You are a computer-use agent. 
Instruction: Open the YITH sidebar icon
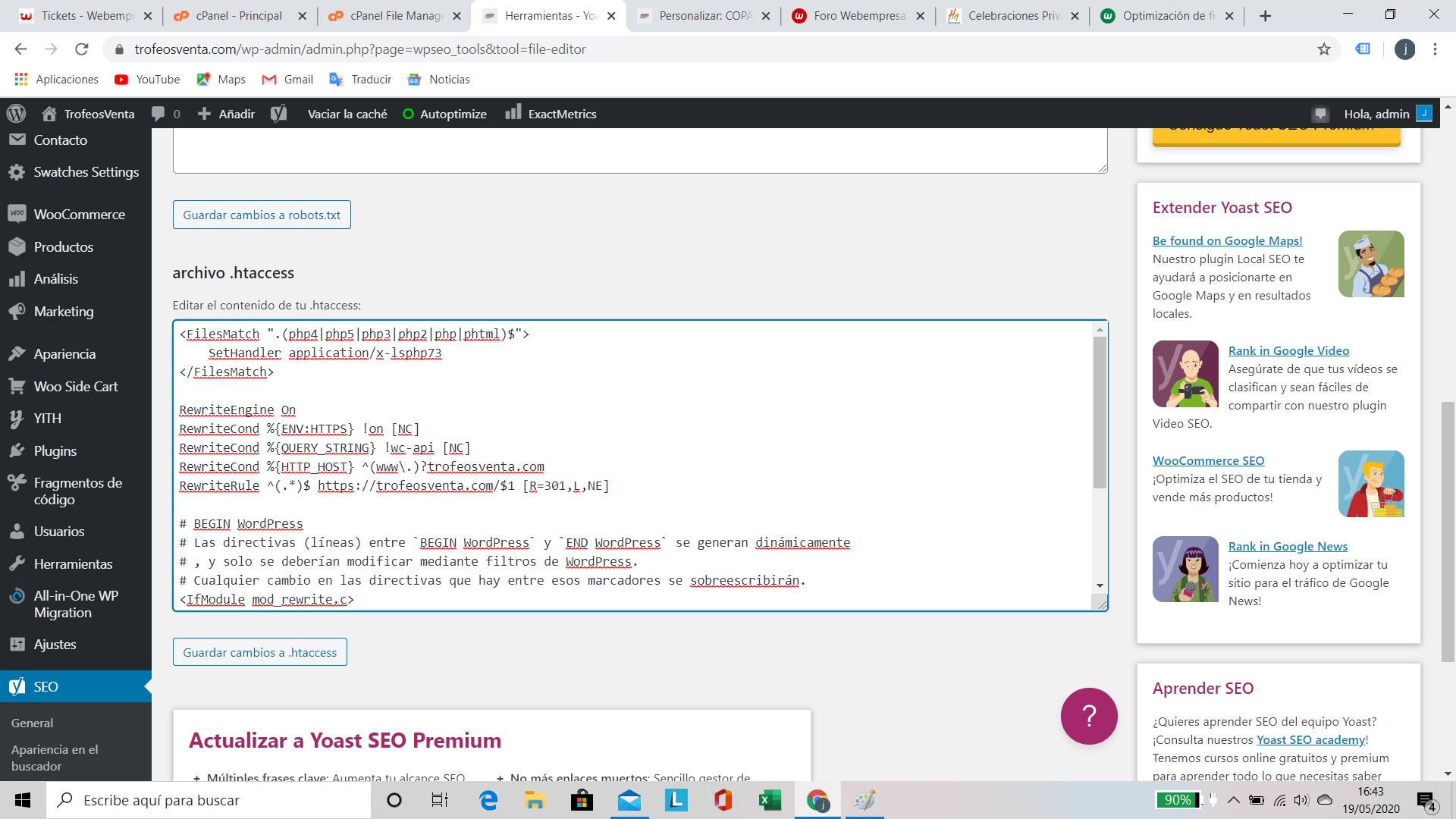pyautogui.click(x=17, y=419)
